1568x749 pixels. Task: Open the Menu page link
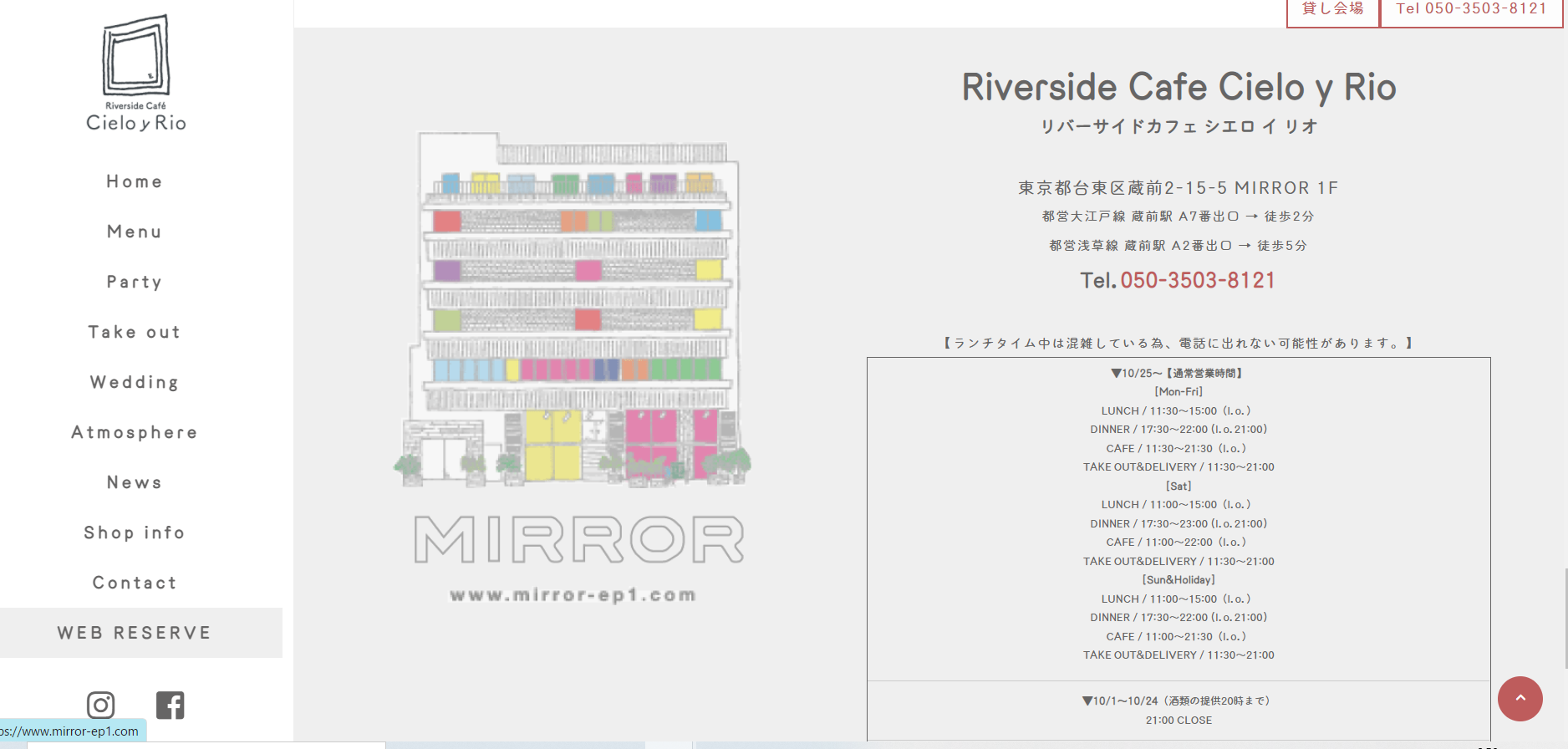tap(135, 232)
